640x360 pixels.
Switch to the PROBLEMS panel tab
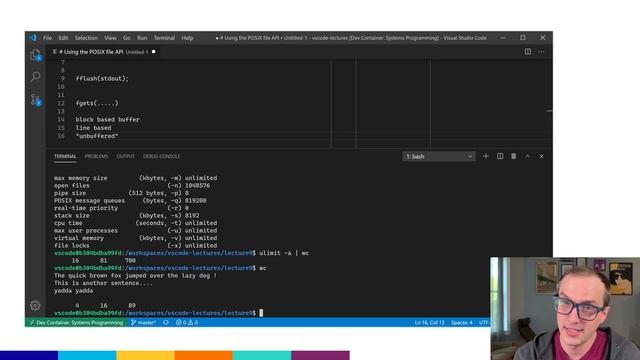point(96,156)
